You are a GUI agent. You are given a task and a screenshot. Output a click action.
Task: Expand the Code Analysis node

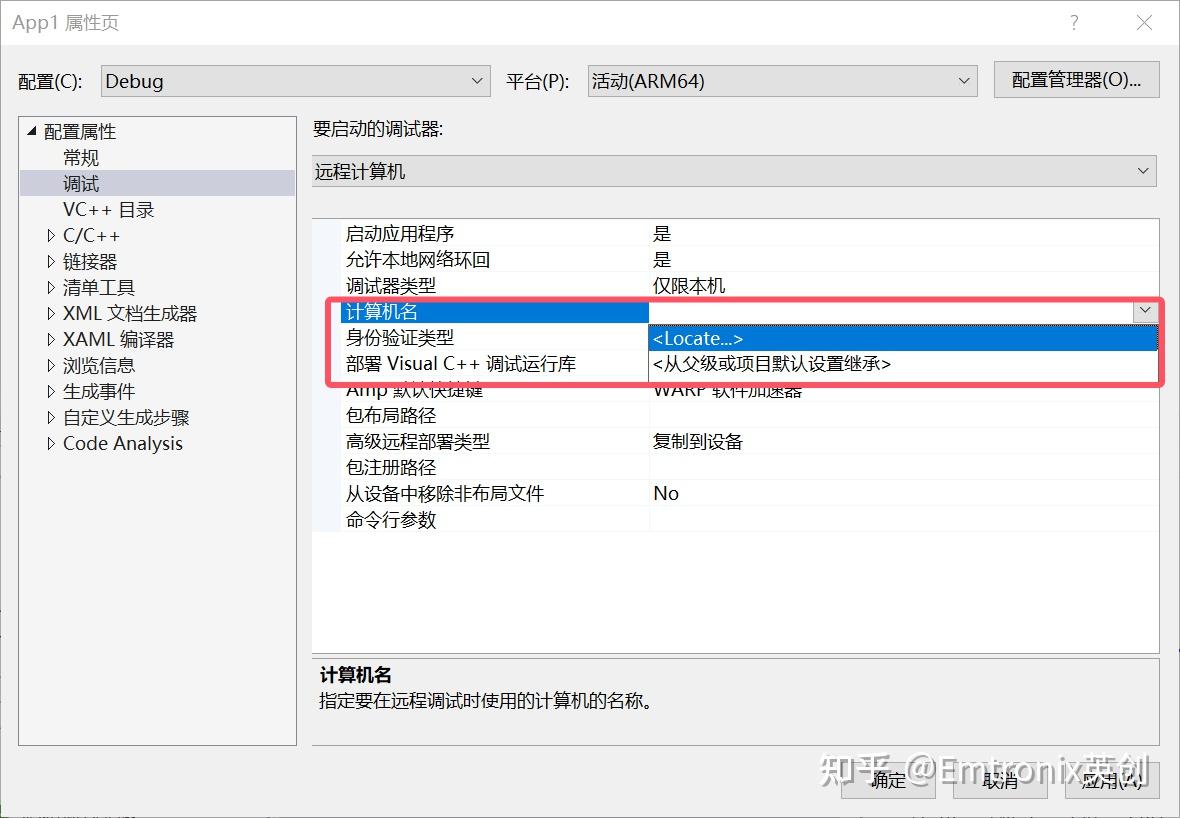(x=52, y=443)
